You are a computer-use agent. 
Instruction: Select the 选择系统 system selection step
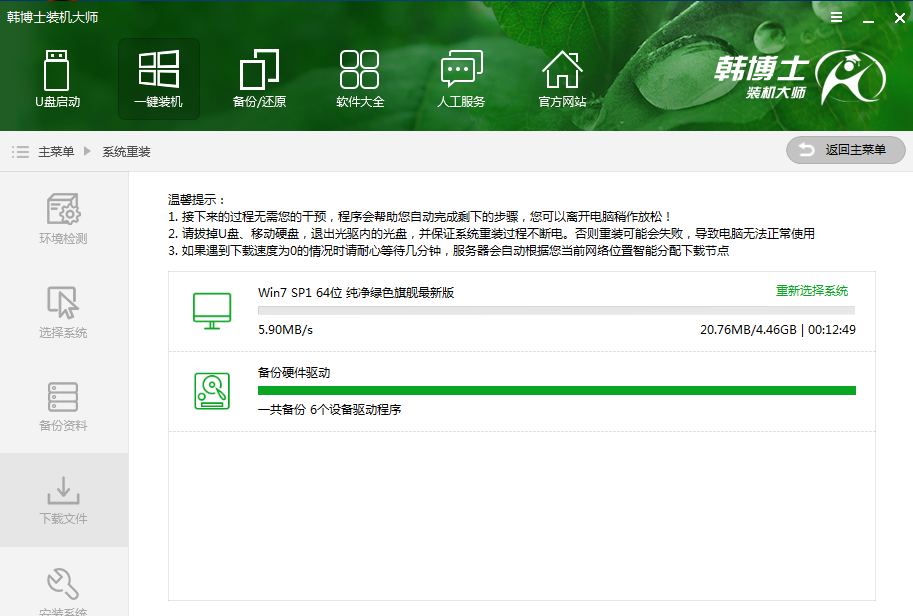(63, 310)
